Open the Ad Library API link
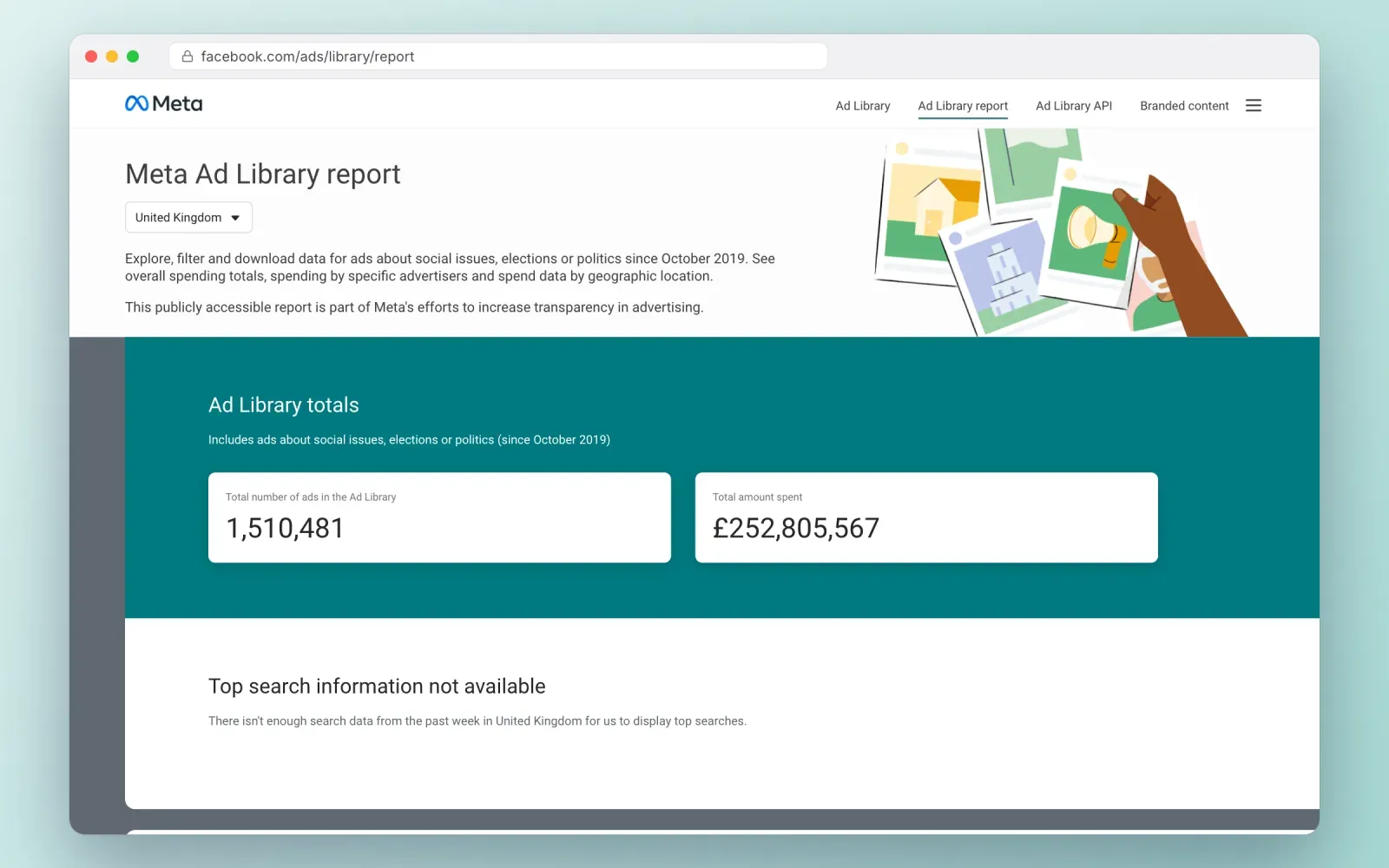Viewport: 1389px width, 868px height. pyautogui.click(x=1074, y=106)
